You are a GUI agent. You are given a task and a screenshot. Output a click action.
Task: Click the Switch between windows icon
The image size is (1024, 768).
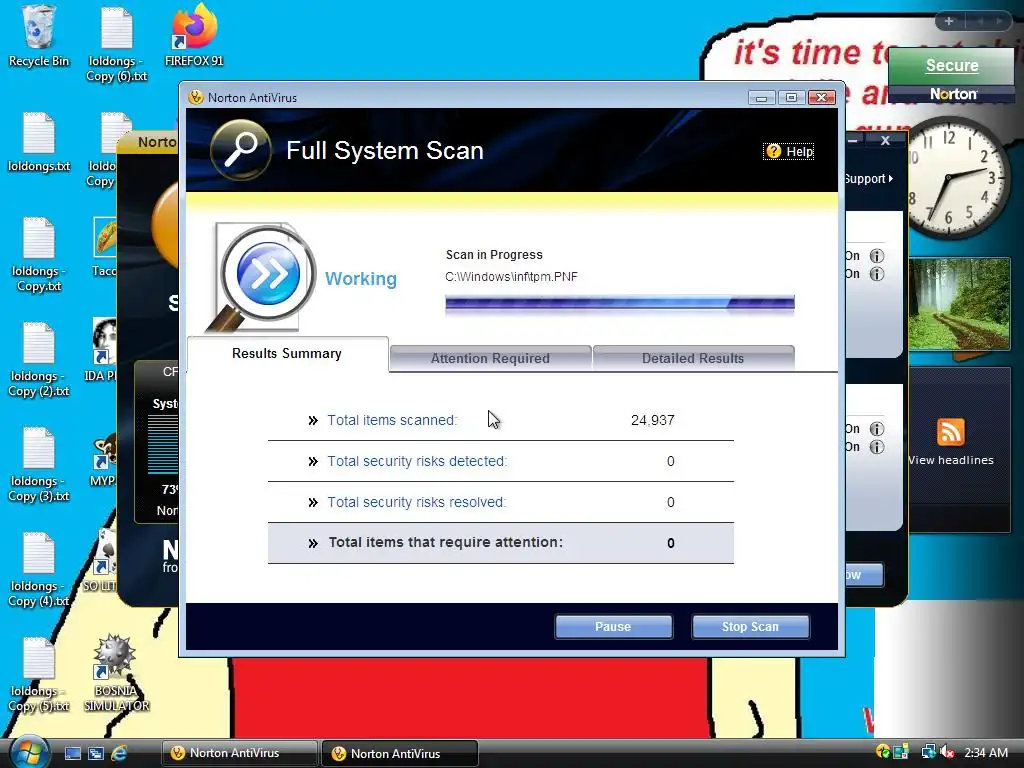point(96,753)
